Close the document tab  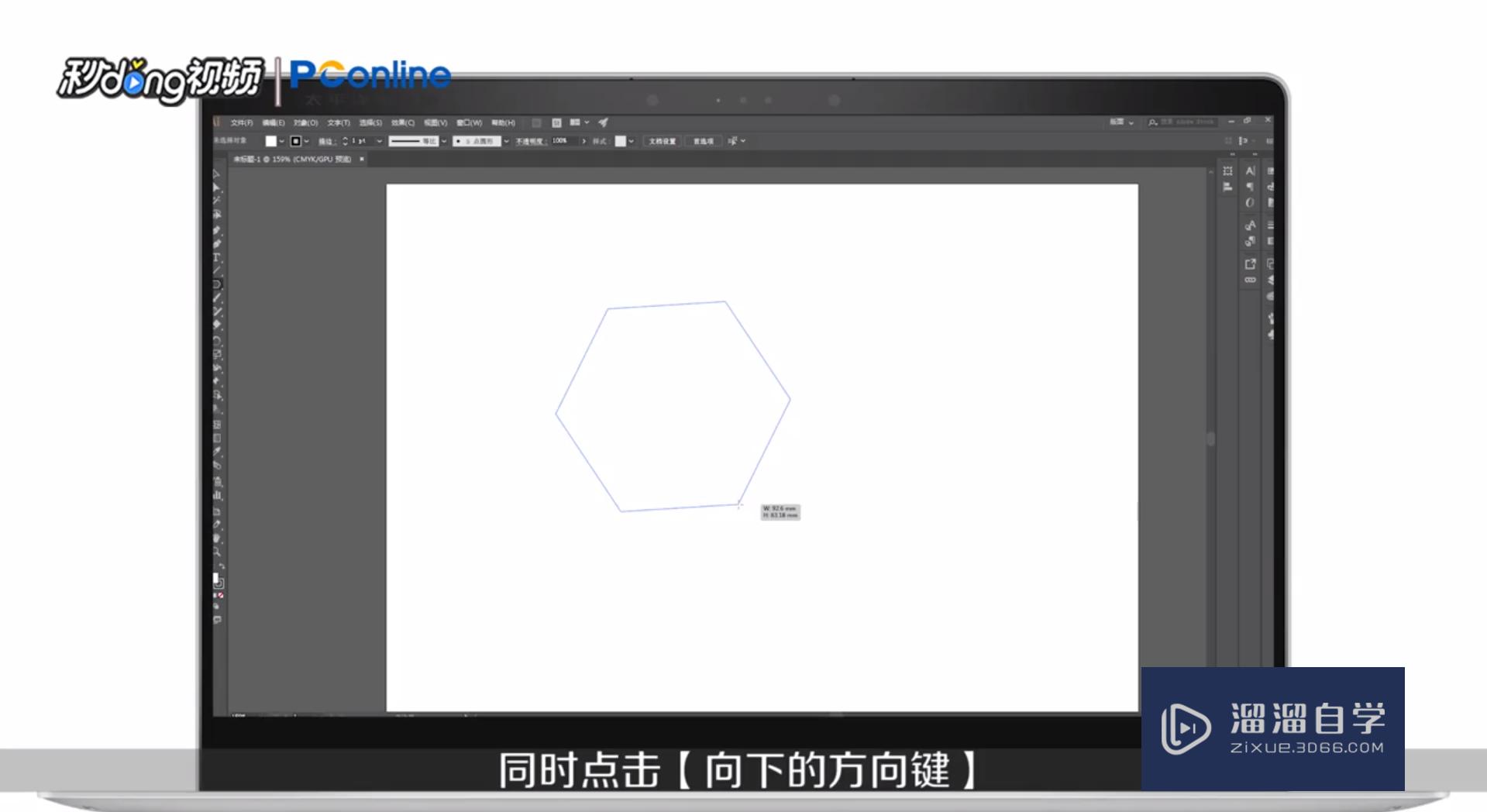click(x=361, y=159)
